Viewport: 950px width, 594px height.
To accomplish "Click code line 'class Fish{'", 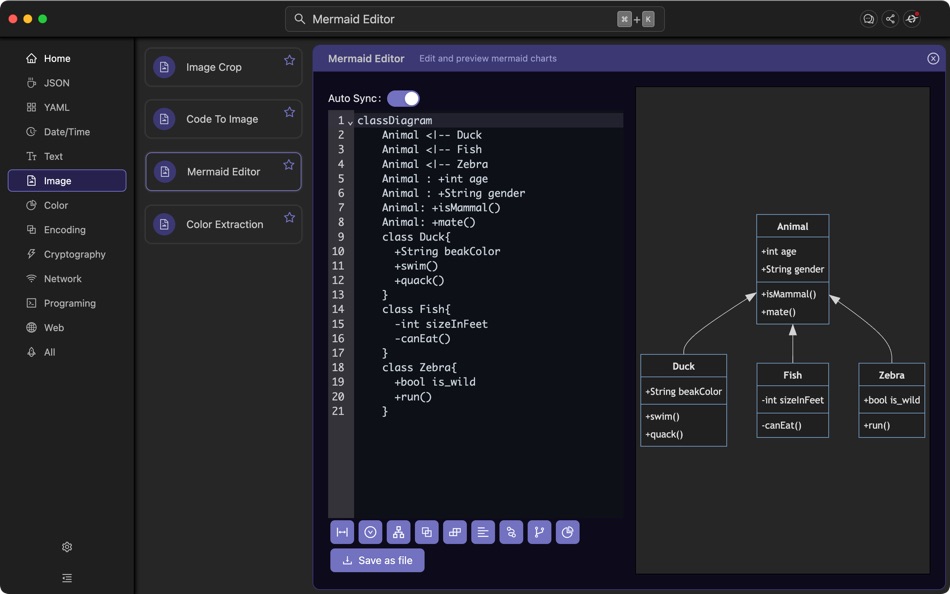I will 416,309.
